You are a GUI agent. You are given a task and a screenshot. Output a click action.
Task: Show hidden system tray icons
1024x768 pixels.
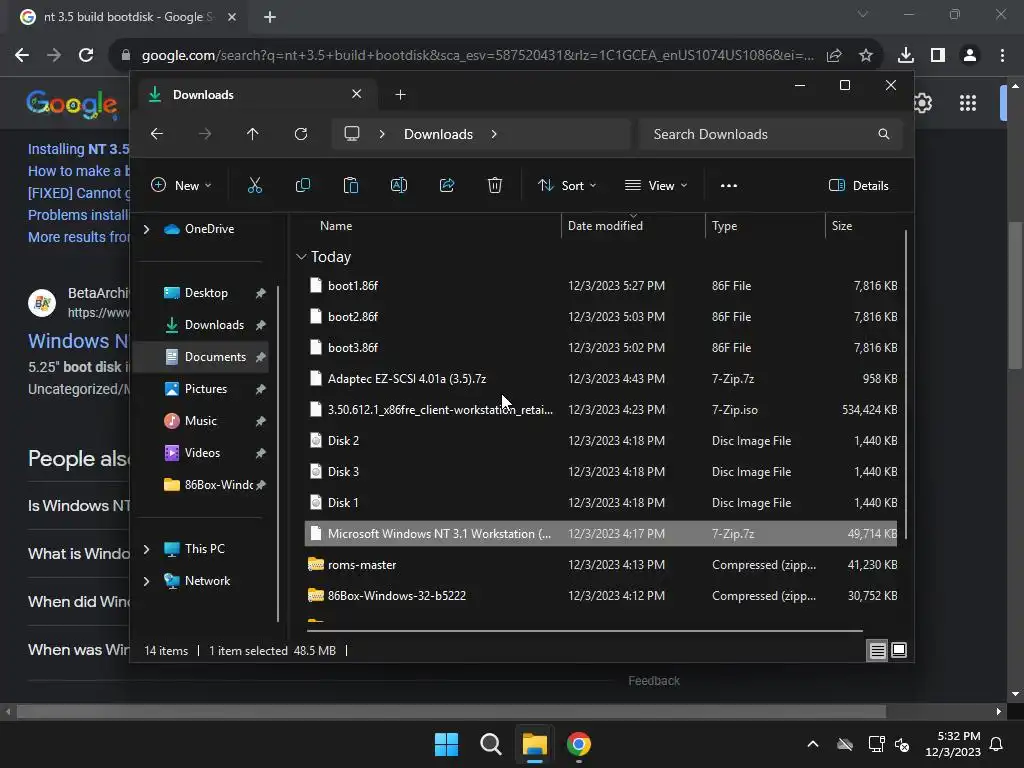(x=812, y=744)
